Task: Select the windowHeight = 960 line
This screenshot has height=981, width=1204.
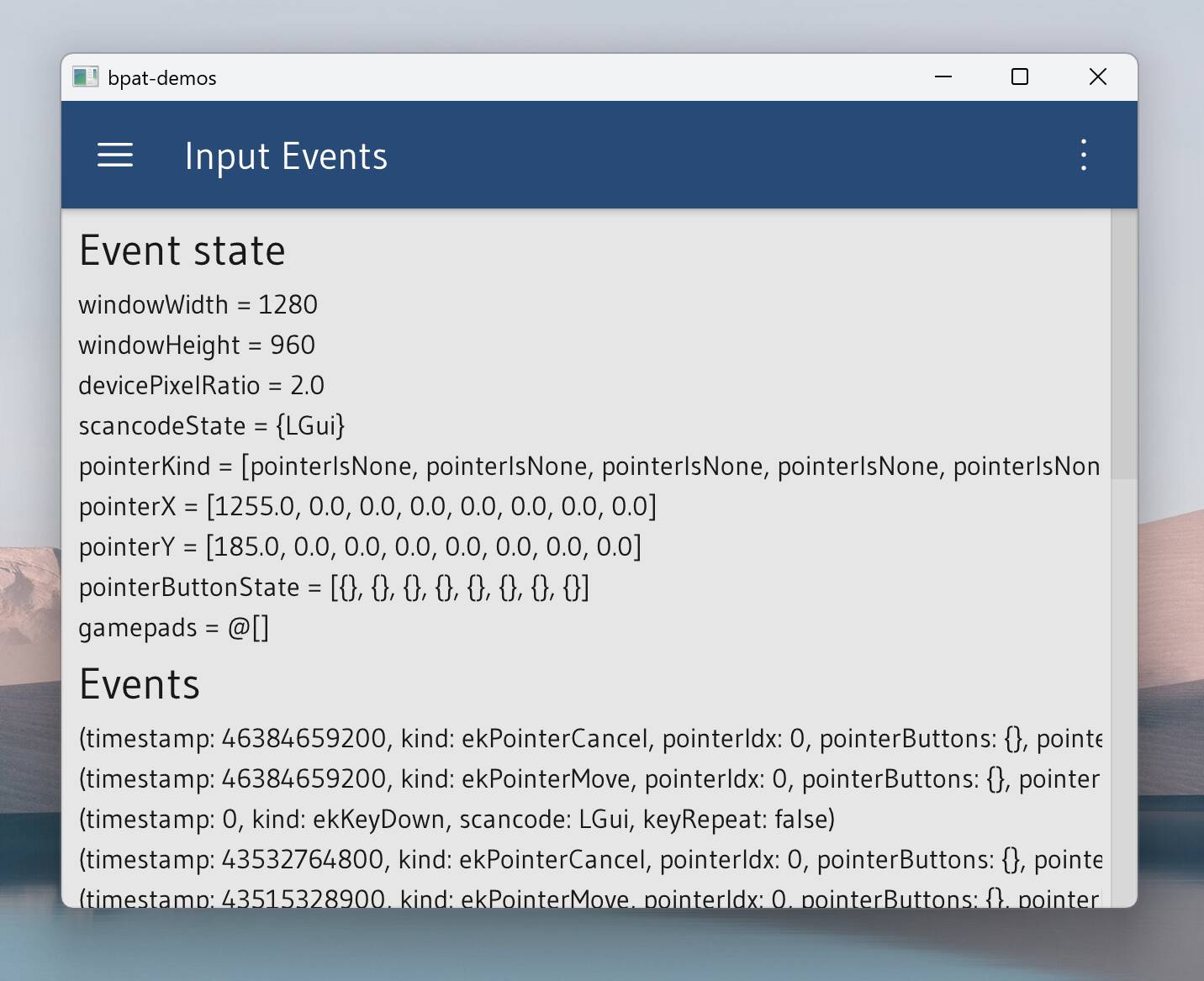Action: 197,345
